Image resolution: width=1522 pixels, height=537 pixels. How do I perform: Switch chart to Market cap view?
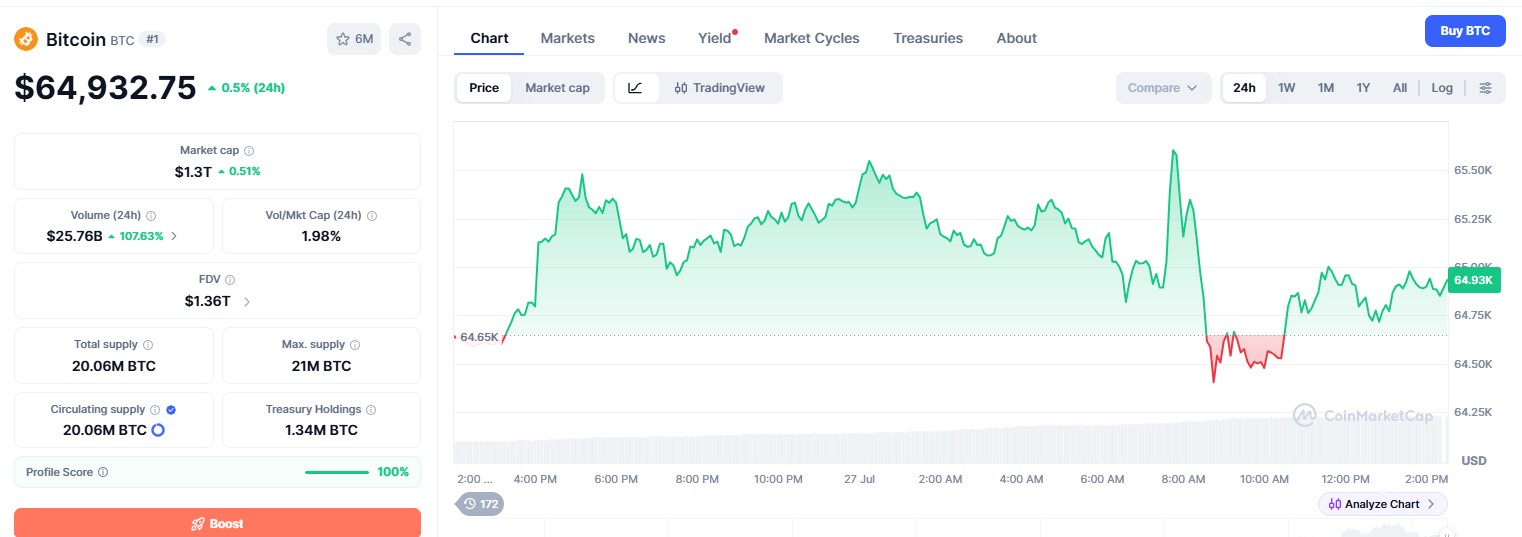pos(557,88)
